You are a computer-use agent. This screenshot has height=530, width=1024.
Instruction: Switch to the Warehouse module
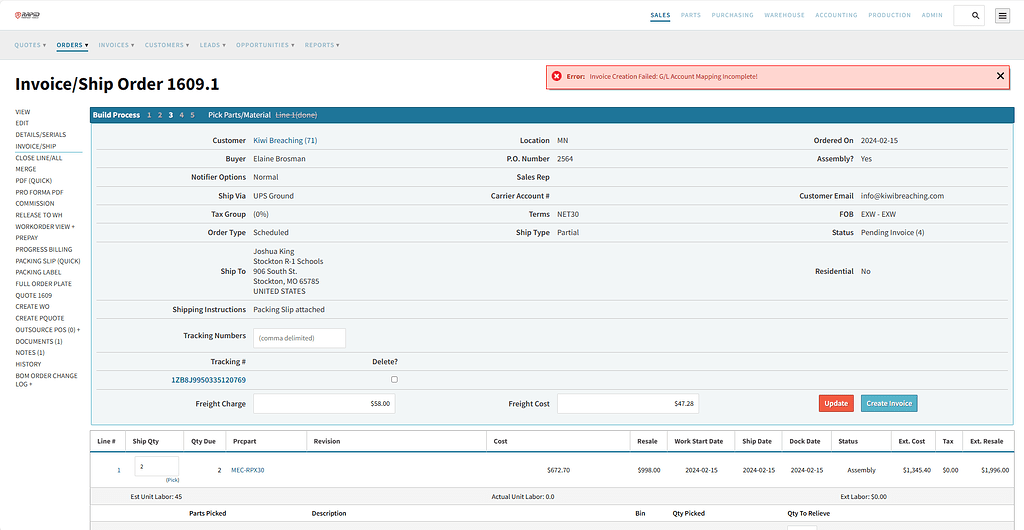coord(784,15)
